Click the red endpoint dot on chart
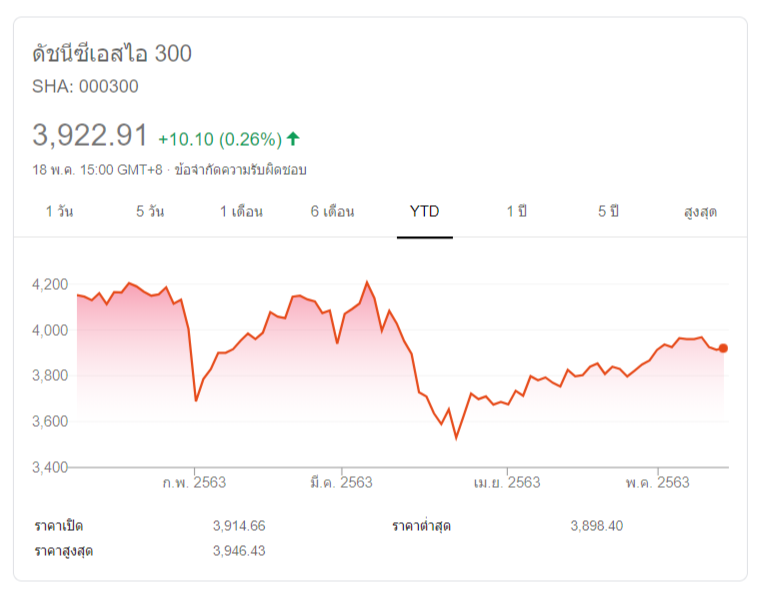The image size is (759, 591). 723,348
